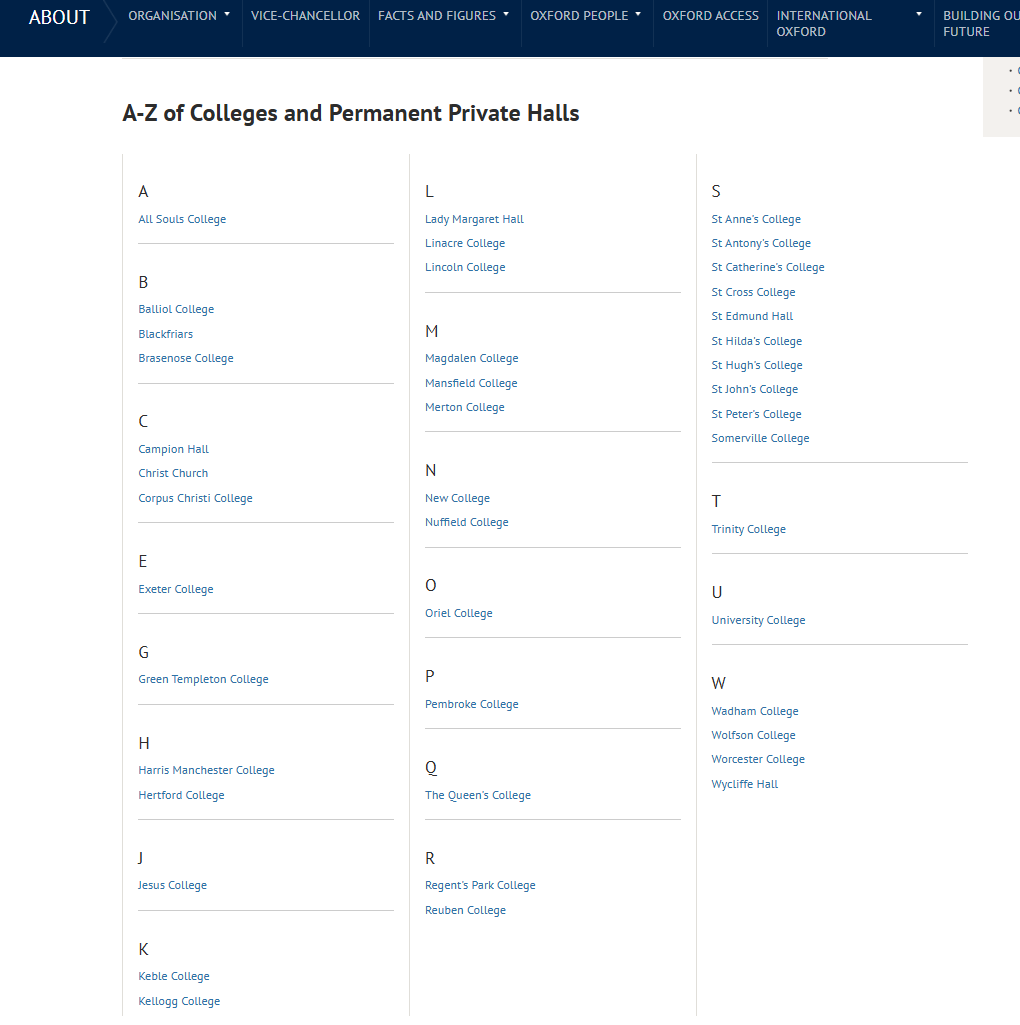The height and width of the screenshot is (1025, 1020).
Task: Expand the Organisation dropdown arrow
Action: tap(227, 15)
